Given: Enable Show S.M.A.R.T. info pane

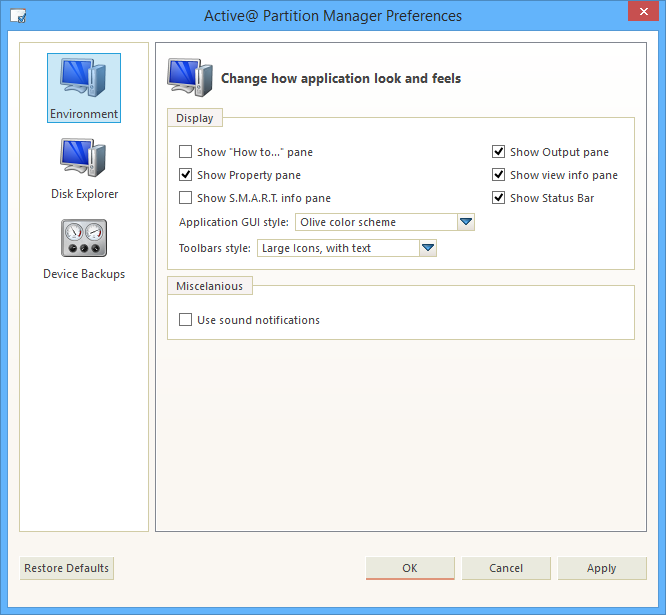Looking at the screenshot, I should [185, 197].
